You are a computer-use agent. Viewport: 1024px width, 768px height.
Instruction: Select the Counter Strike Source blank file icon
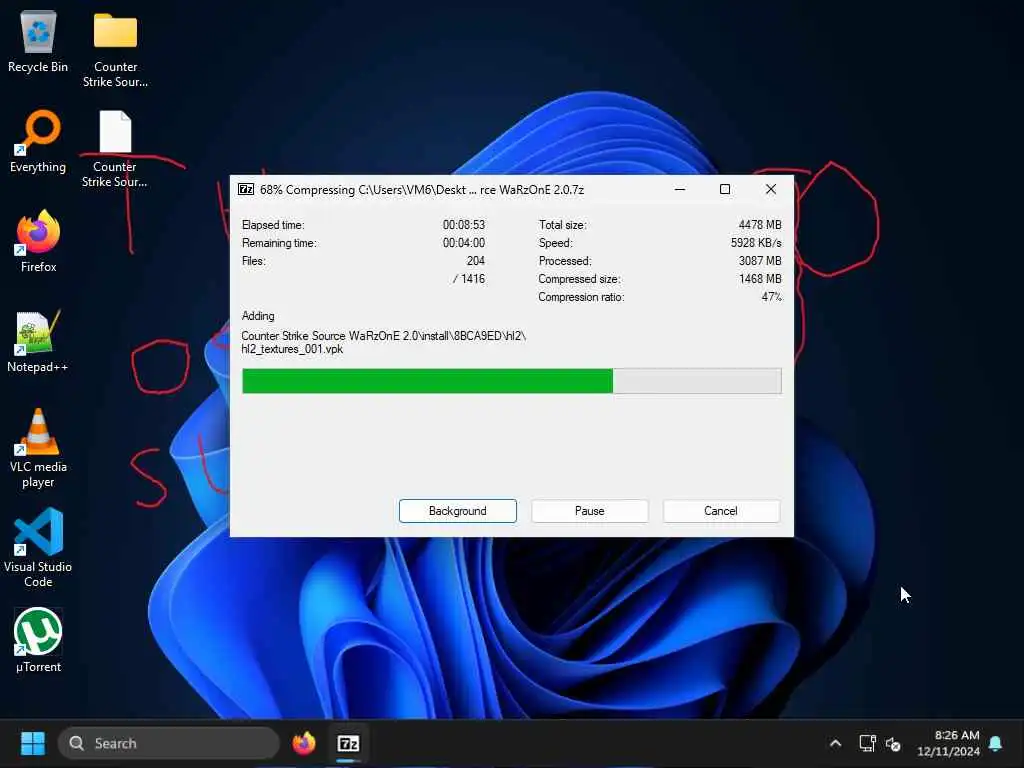(x=115, y=149)
